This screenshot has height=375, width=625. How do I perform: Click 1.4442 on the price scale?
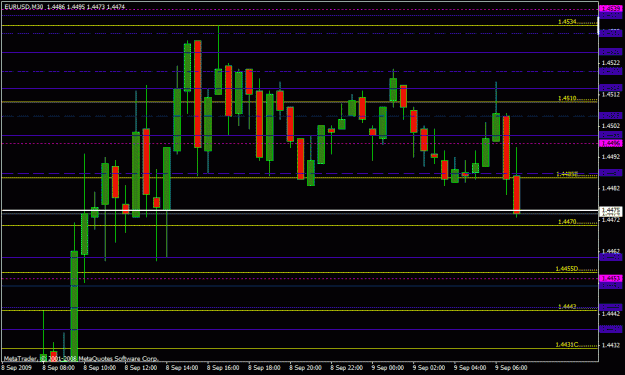(x=610, y=314)
